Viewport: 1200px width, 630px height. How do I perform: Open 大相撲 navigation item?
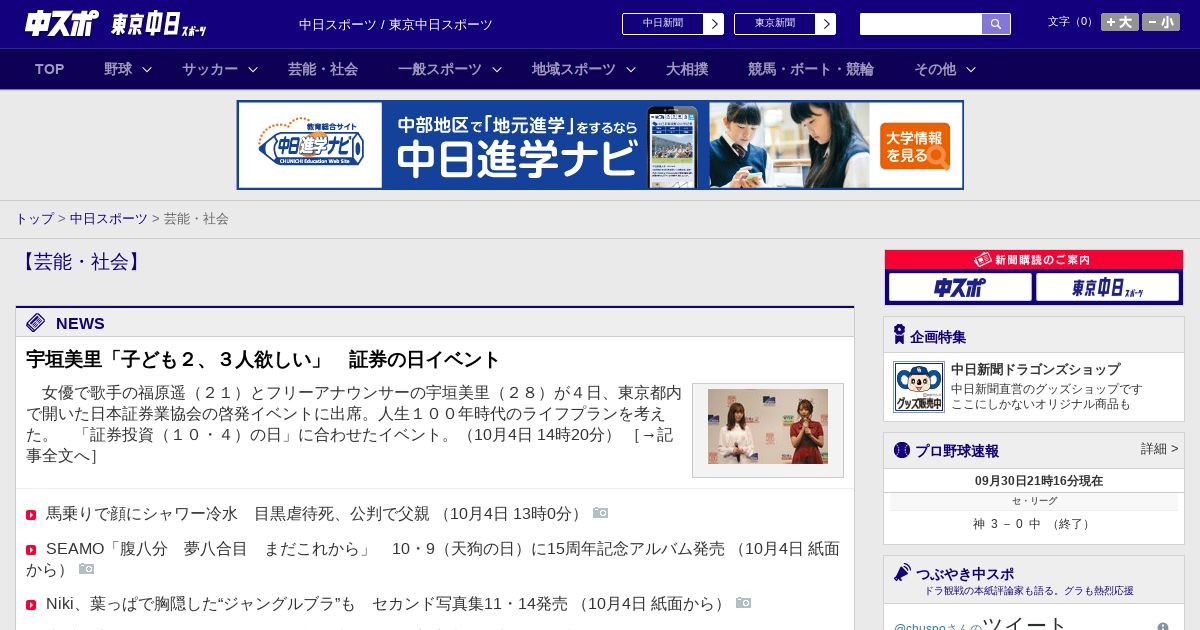coord(687,69)
